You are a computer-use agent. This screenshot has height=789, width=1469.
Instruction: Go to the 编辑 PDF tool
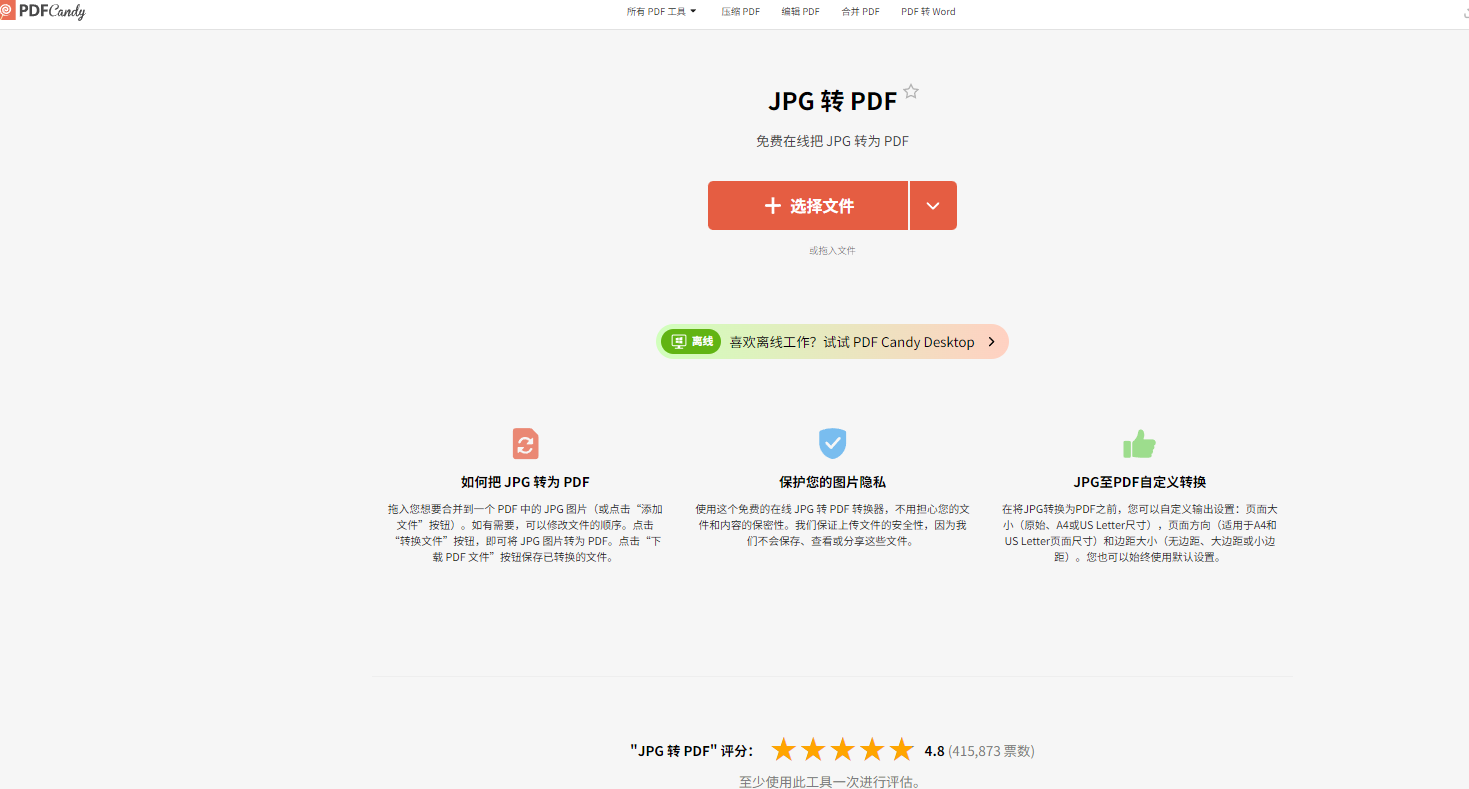tap(801, 12)
